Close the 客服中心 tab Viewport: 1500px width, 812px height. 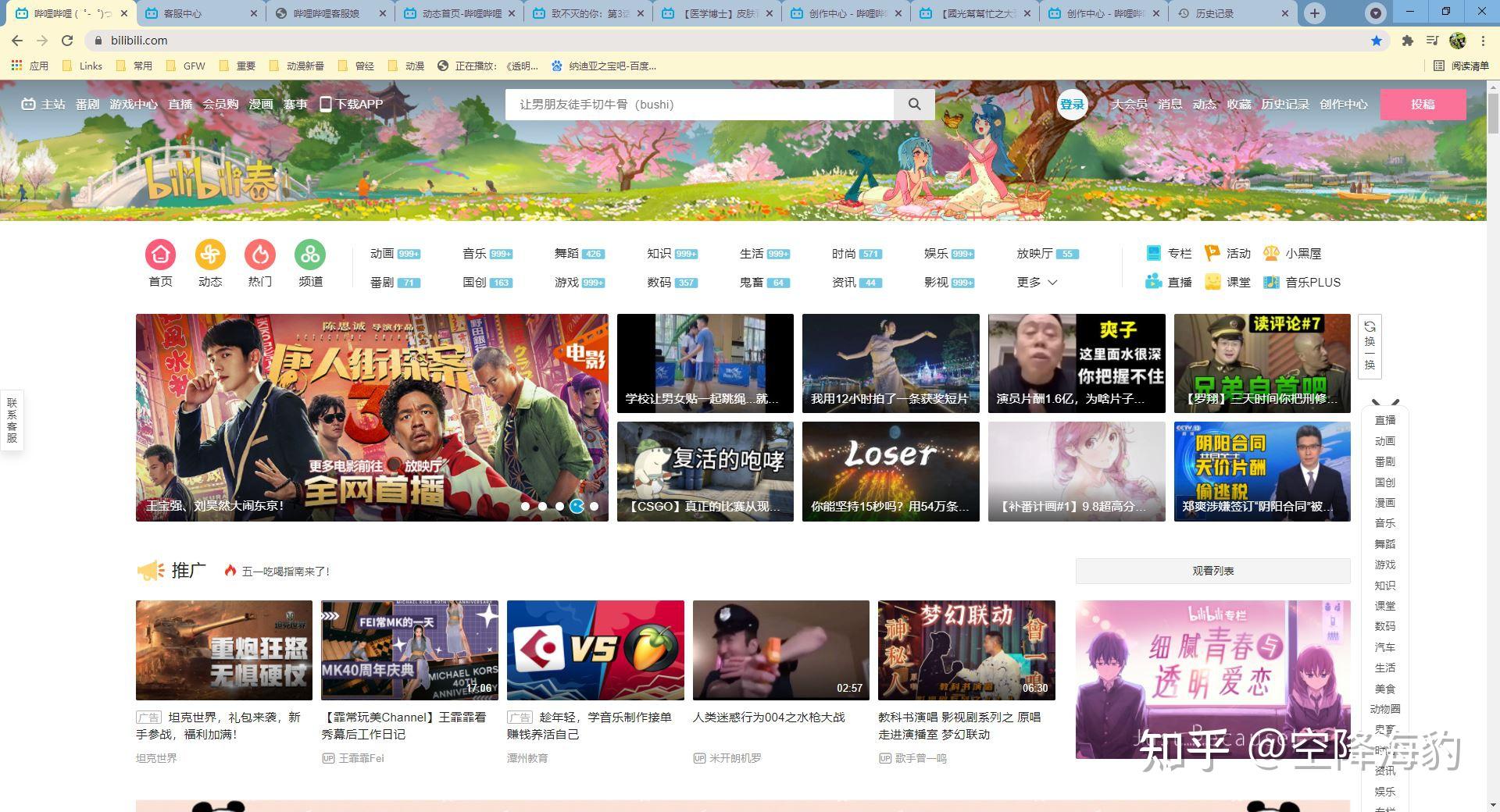pos(253,13)
